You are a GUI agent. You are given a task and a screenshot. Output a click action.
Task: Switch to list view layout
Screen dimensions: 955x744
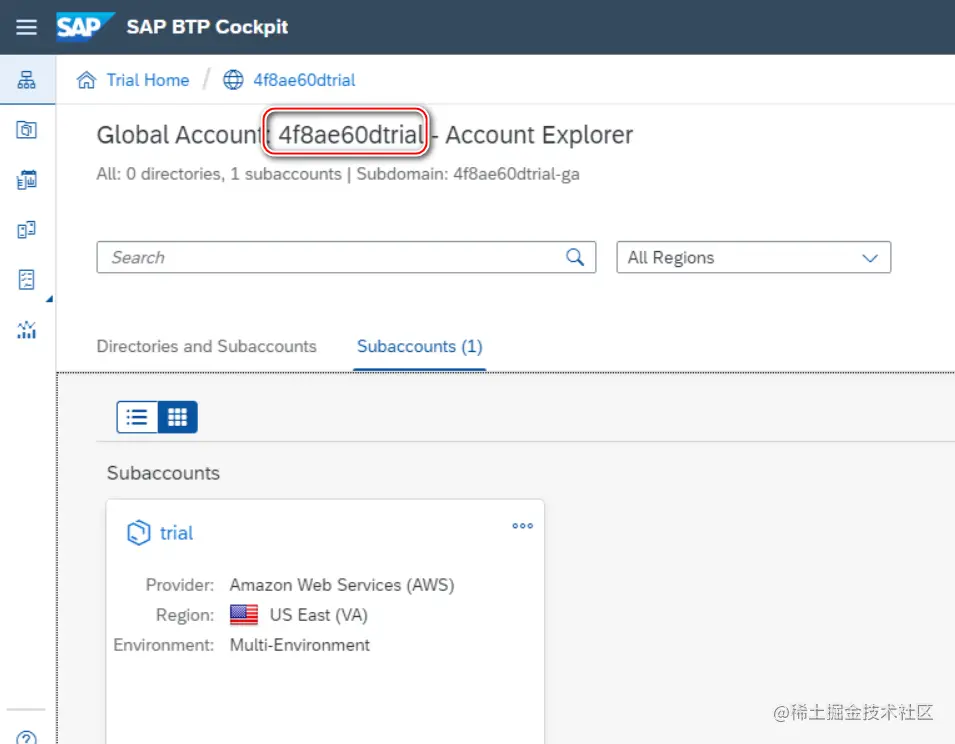point(138,417)
